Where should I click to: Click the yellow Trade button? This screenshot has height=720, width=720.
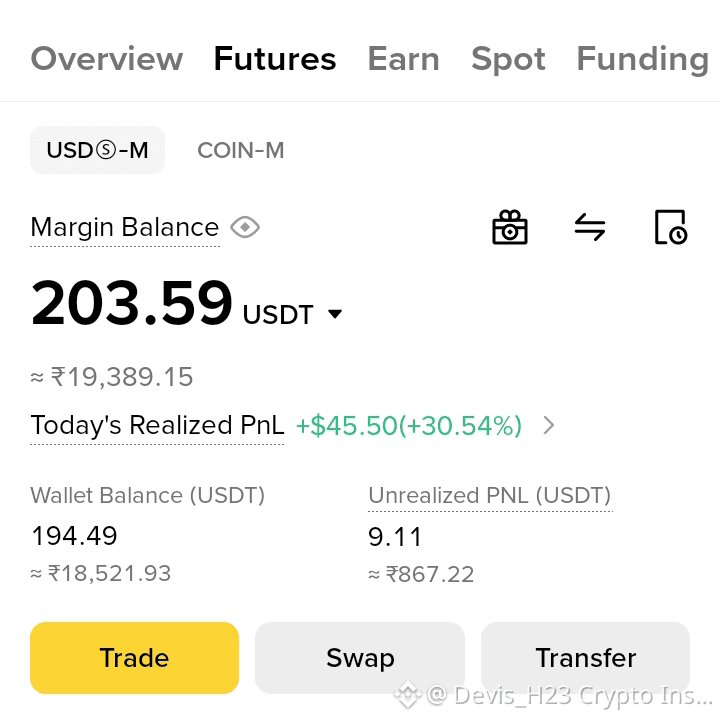(x=135, y=658)
